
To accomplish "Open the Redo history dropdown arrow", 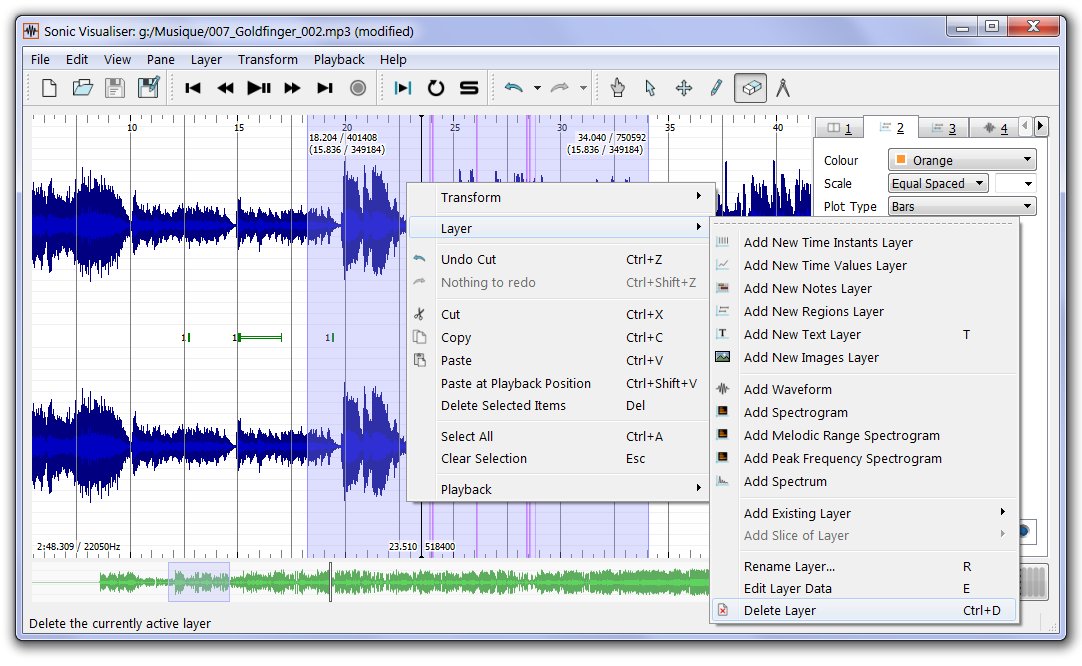I will pos(583,88).
